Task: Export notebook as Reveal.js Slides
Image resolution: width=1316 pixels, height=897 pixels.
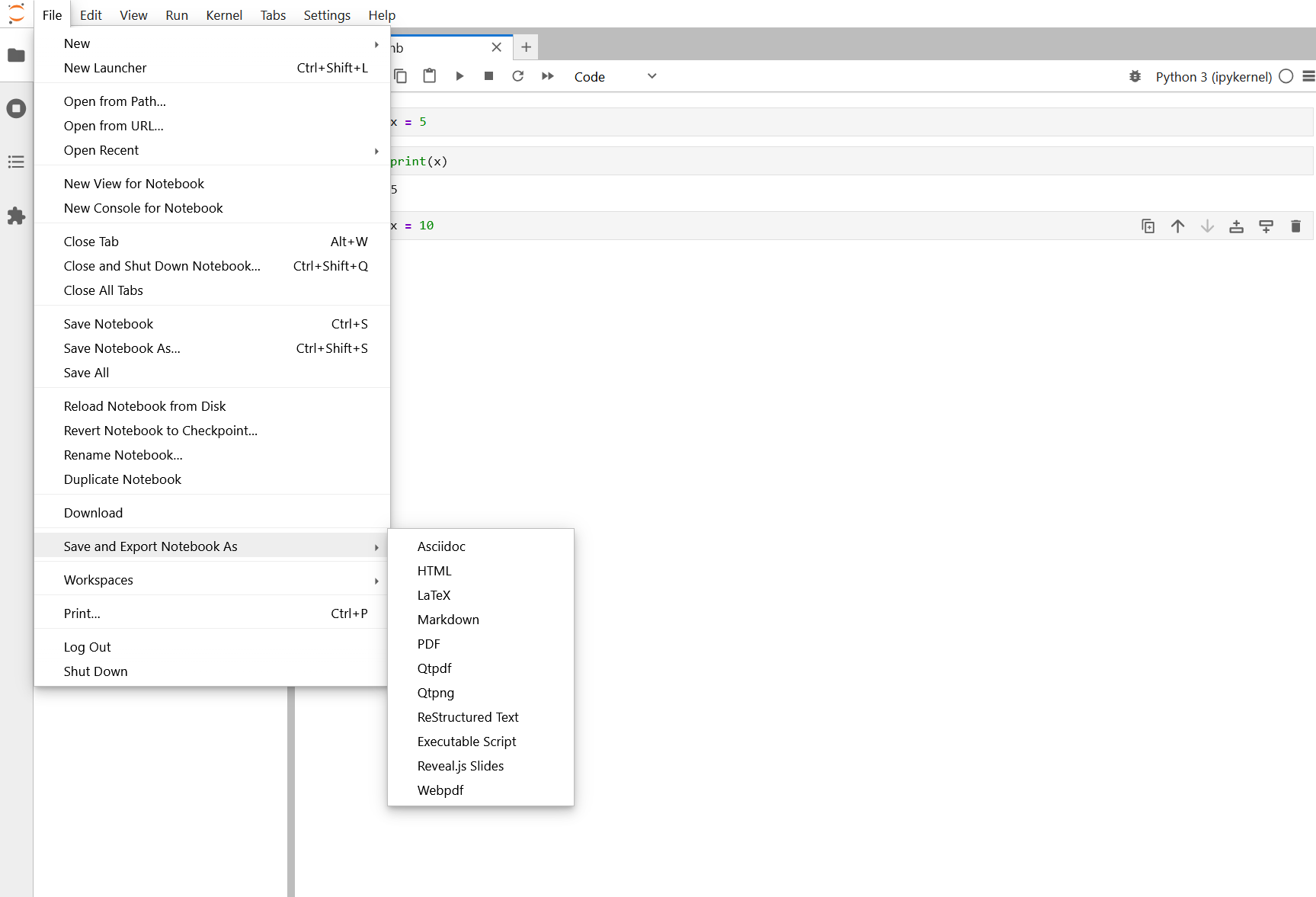Action: [x=481, y=766]
